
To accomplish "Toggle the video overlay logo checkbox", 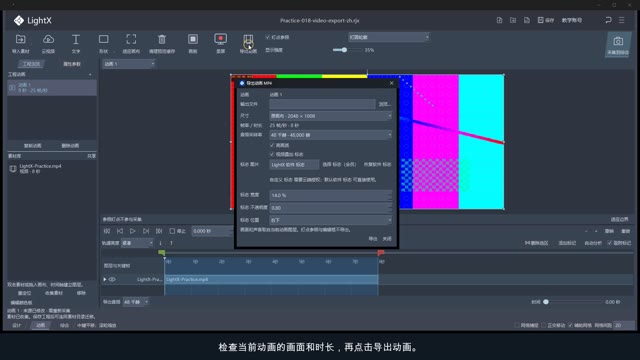I will click(272, 154).
